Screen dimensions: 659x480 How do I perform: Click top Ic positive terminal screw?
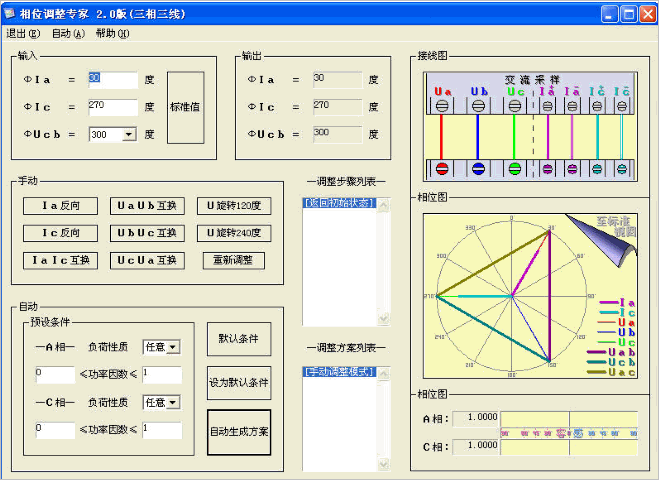[x=597, y=106]
